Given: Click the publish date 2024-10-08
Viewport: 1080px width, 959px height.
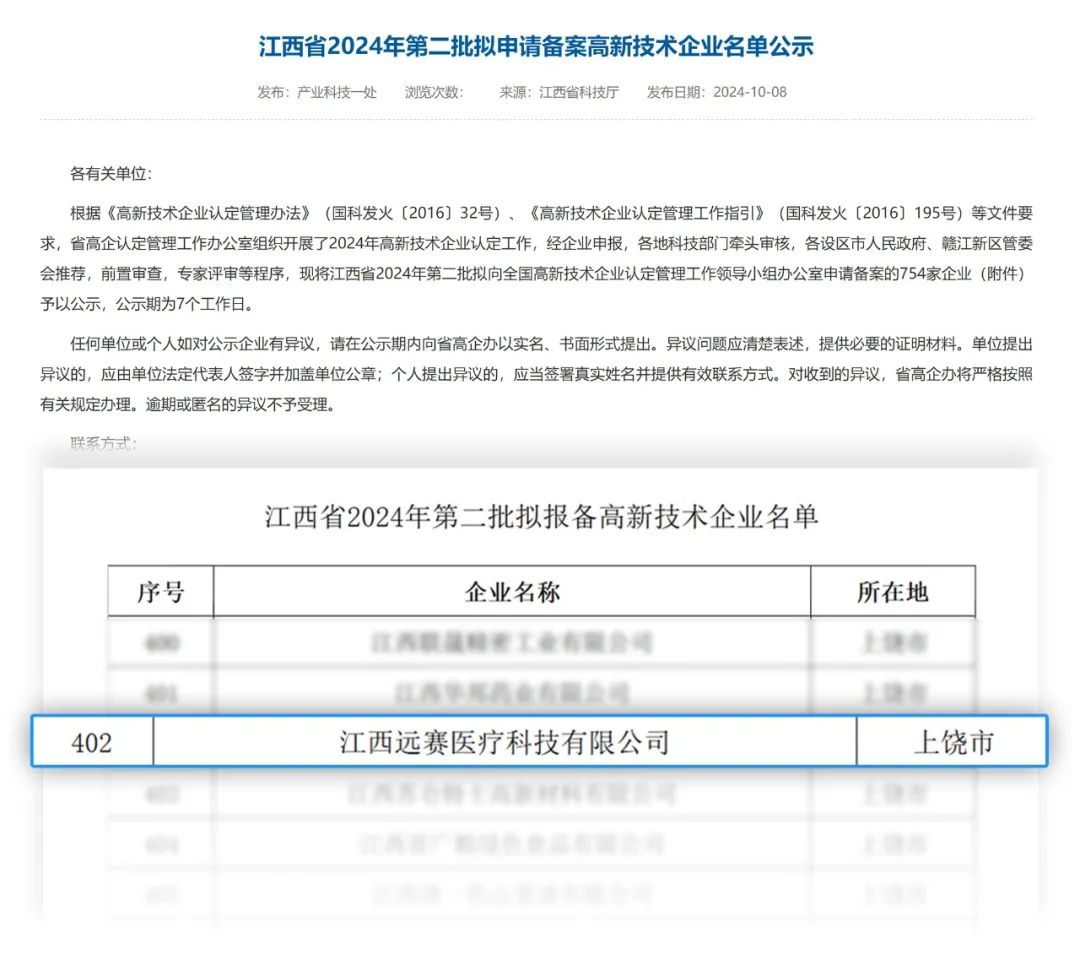Looking at the screenshot, I should pos(749,92).
